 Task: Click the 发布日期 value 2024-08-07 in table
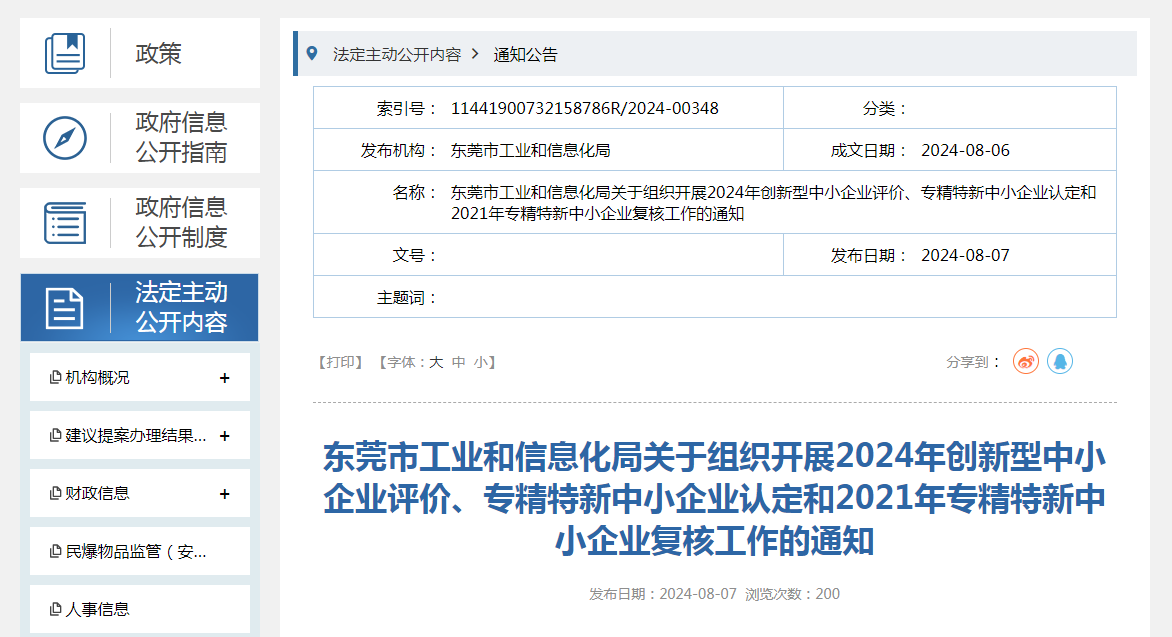click(x=965, y=256)
